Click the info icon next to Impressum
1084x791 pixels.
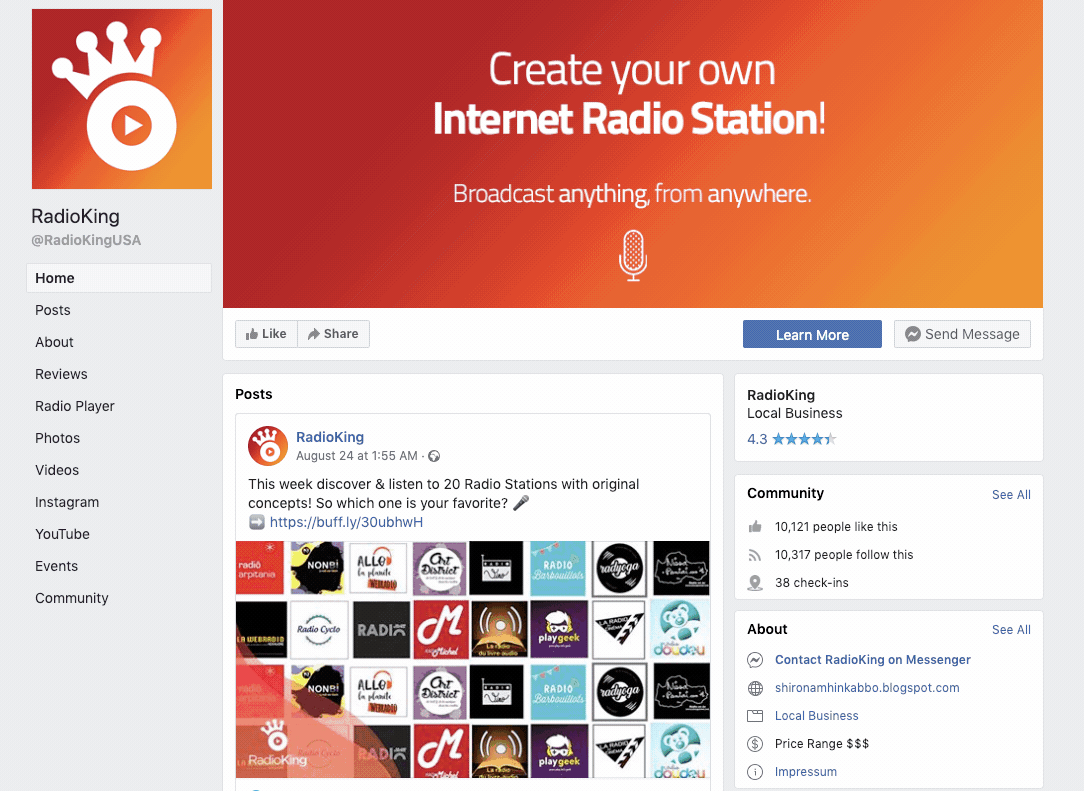pos(754,771)
